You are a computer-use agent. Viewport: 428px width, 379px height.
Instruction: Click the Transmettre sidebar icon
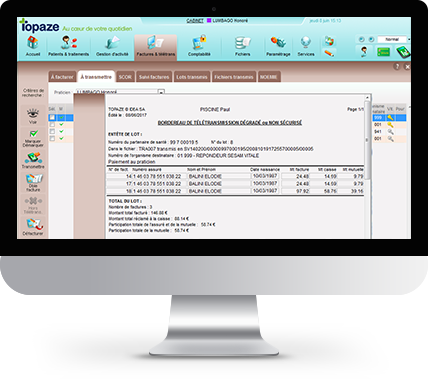pos(33,160)
